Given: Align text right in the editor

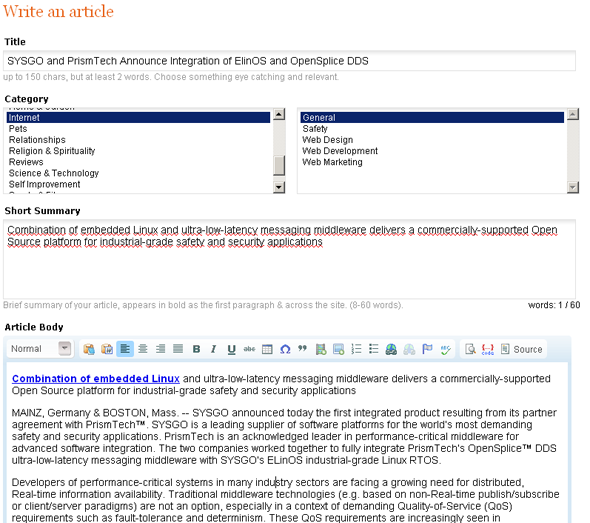Looking at the screenshot, I should (160, 349).
